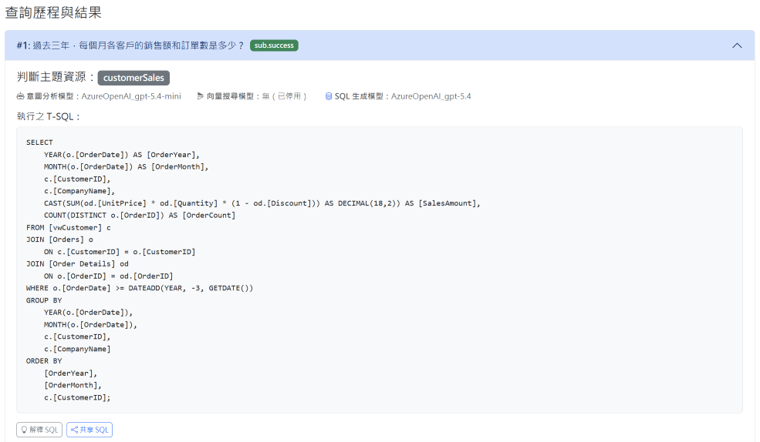Click the COUNT(DISTINCT OrderCount line
Image resolution: width=760 pixels, height=442 pixels.
140,215
